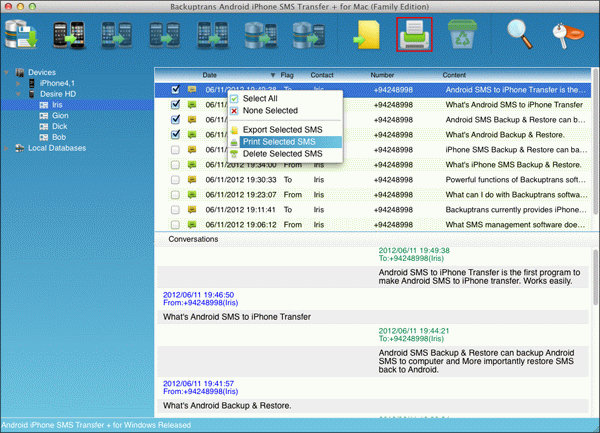Viewport: 600px width, 433px height.
Task: Collapse the Devices tree node
Action: coord(7,72)
